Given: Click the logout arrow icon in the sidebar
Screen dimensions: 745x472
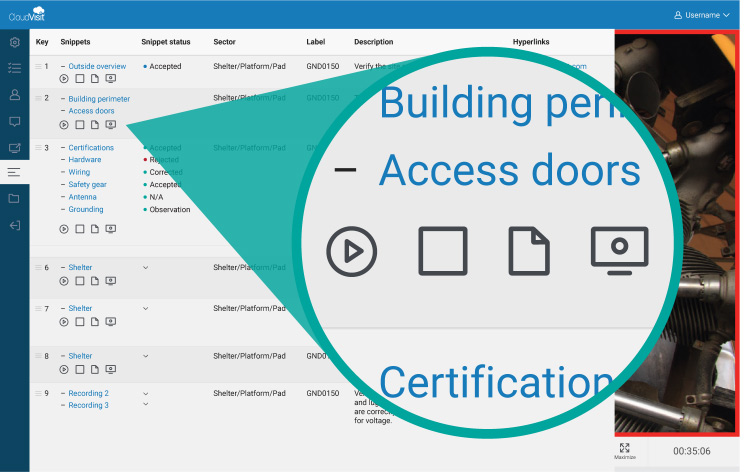Looking at the screenshot, I should [x=15, y=225].
